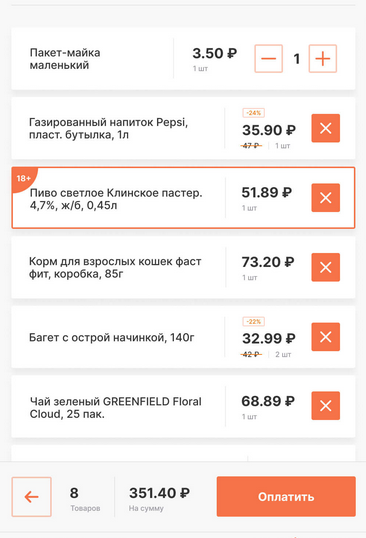366x538 pixels.
Task: Click the Багет с острой начинкой title
Action: 111,338
